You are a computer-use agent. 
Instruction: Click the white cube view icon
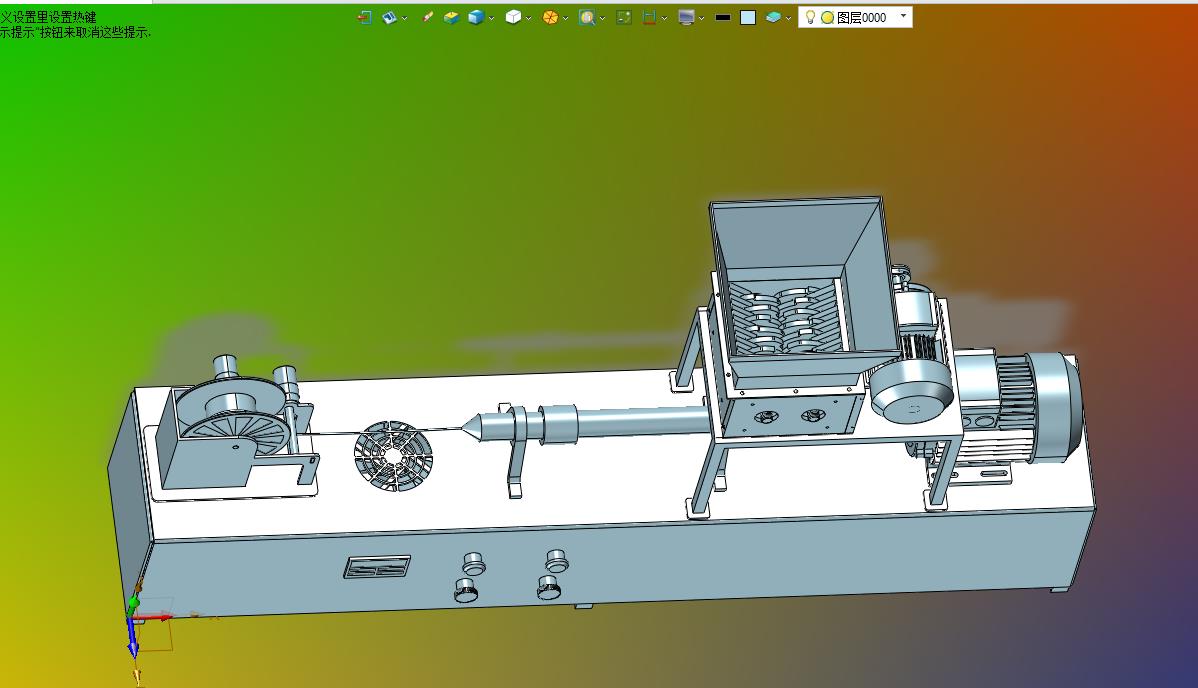coord(513,17)
